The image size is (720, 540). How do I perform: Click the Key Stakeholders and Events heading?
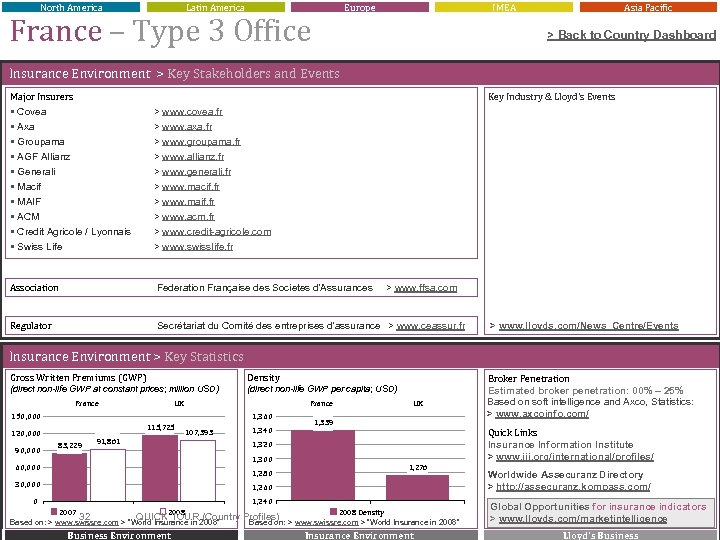253,73
